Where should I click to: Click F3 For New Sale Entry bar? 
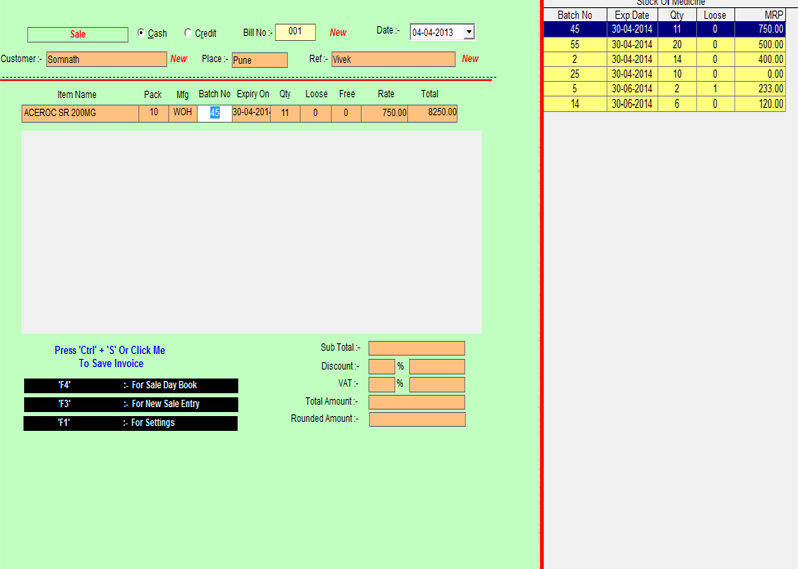tap(131, 404)
